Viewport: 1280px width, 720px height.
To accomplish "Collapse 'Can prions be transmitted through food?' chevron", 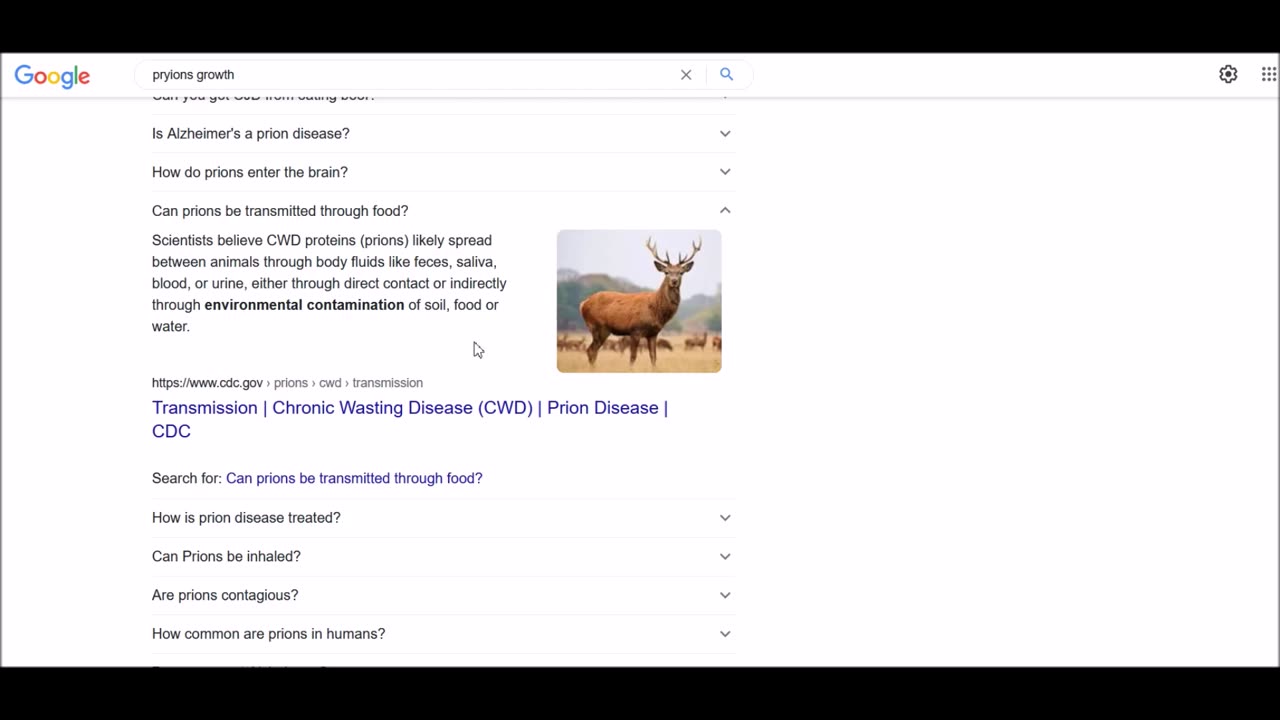I will (725, 211).
